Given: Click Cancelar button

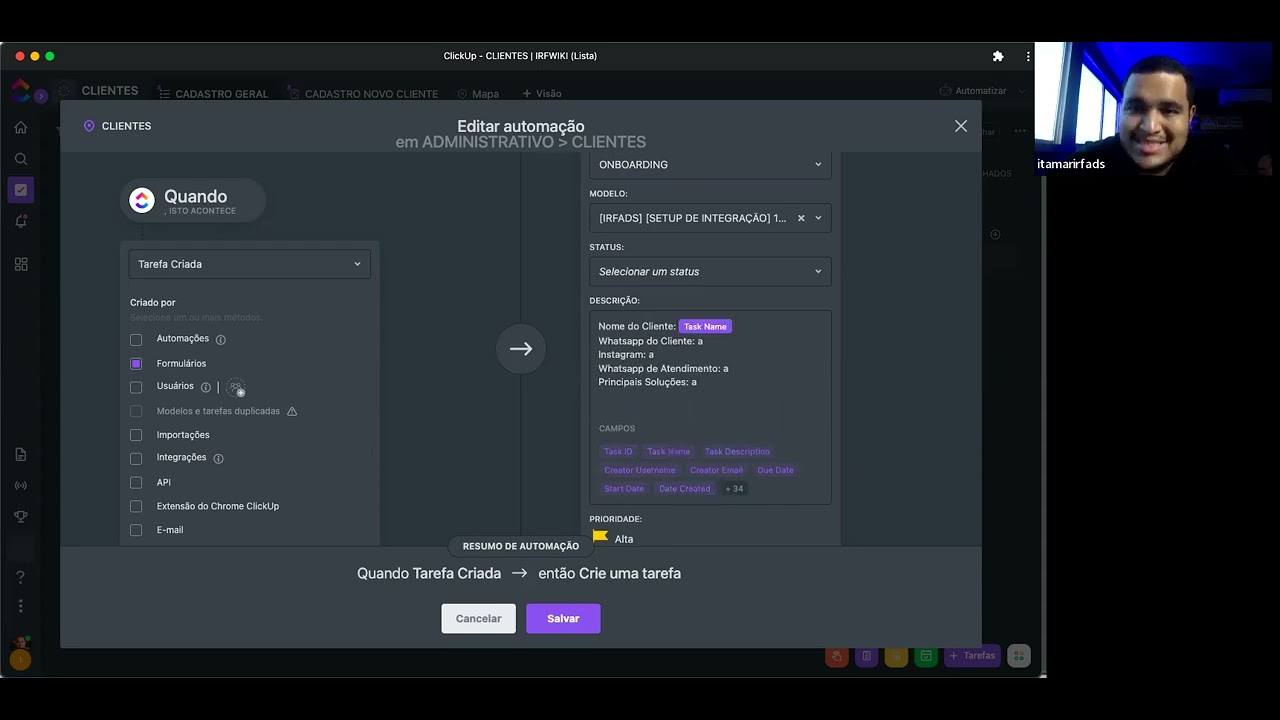Looking at the screenshot, I should pyautogui.click(x=479, y=618).
